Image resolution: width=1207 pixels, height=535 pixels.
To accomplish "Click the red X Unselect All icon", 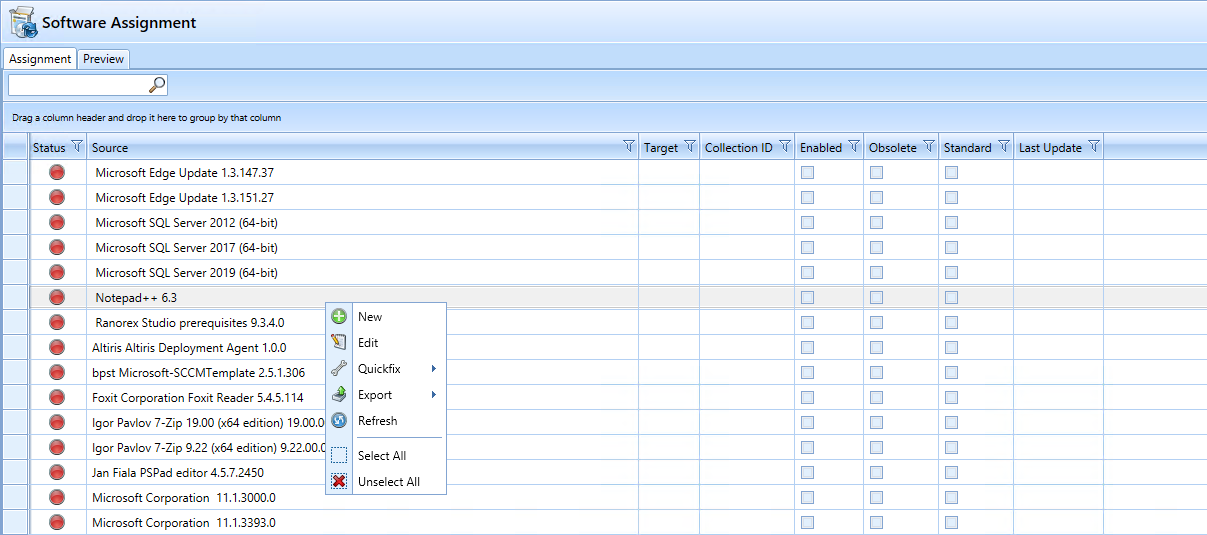I will click(339, 481).
